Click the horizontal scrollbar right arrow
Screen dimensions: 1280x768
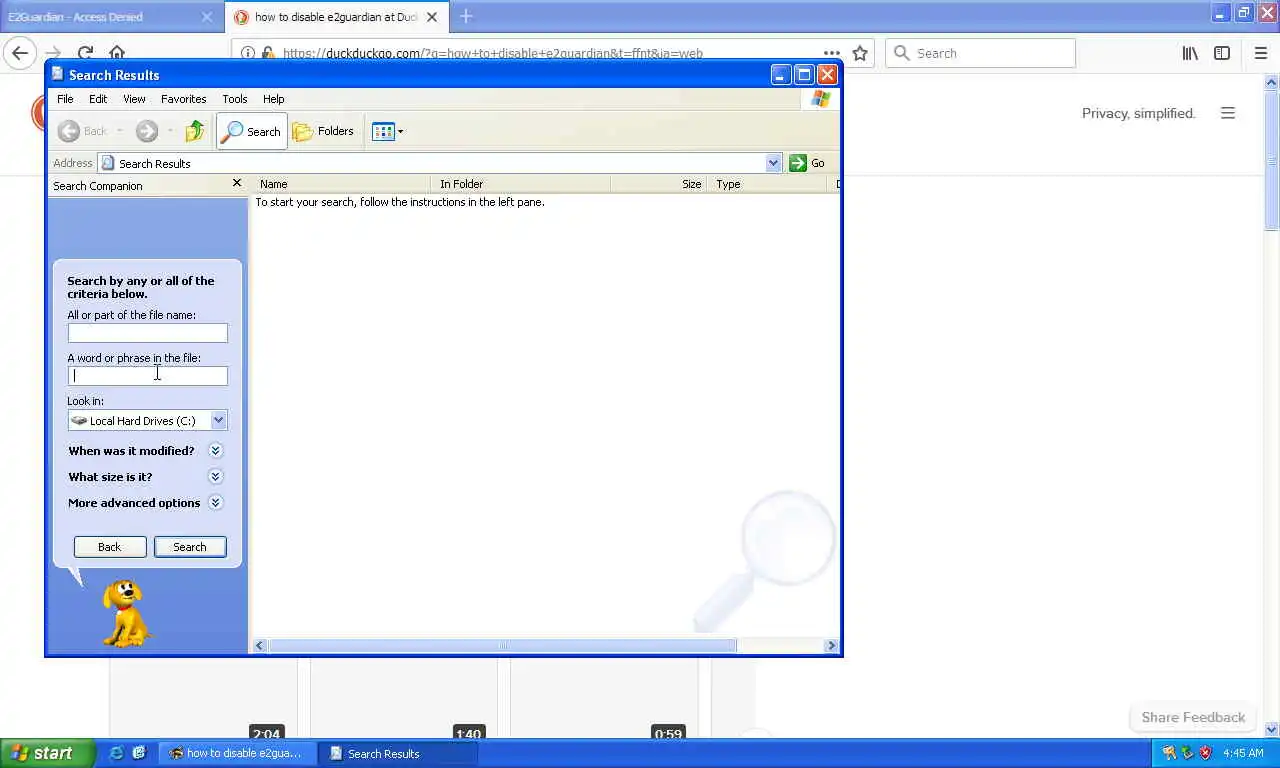831,646
